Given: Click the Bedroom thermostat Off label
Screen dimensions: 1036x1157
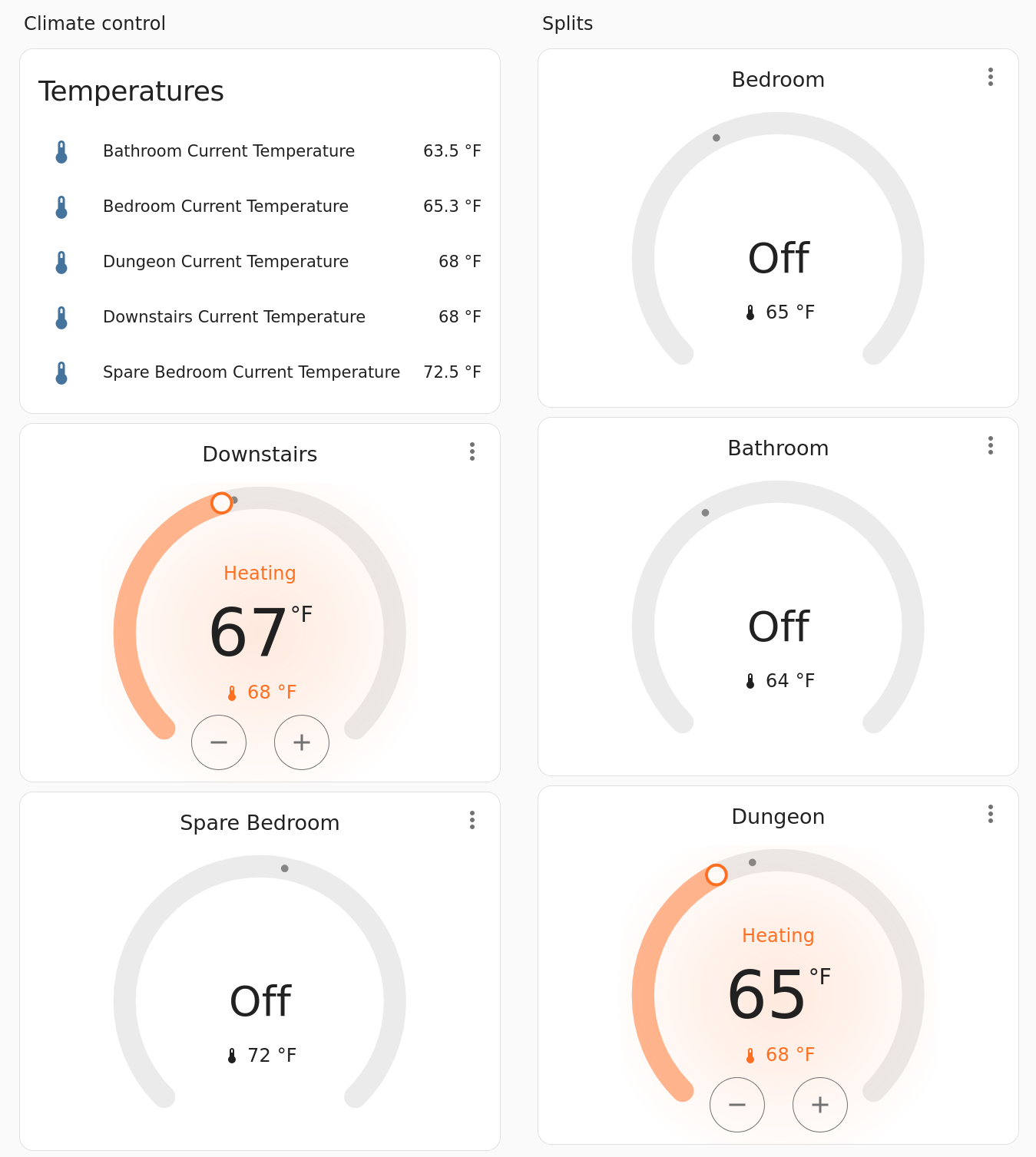Looking at the screenshot, I should [x=778, y=259].
